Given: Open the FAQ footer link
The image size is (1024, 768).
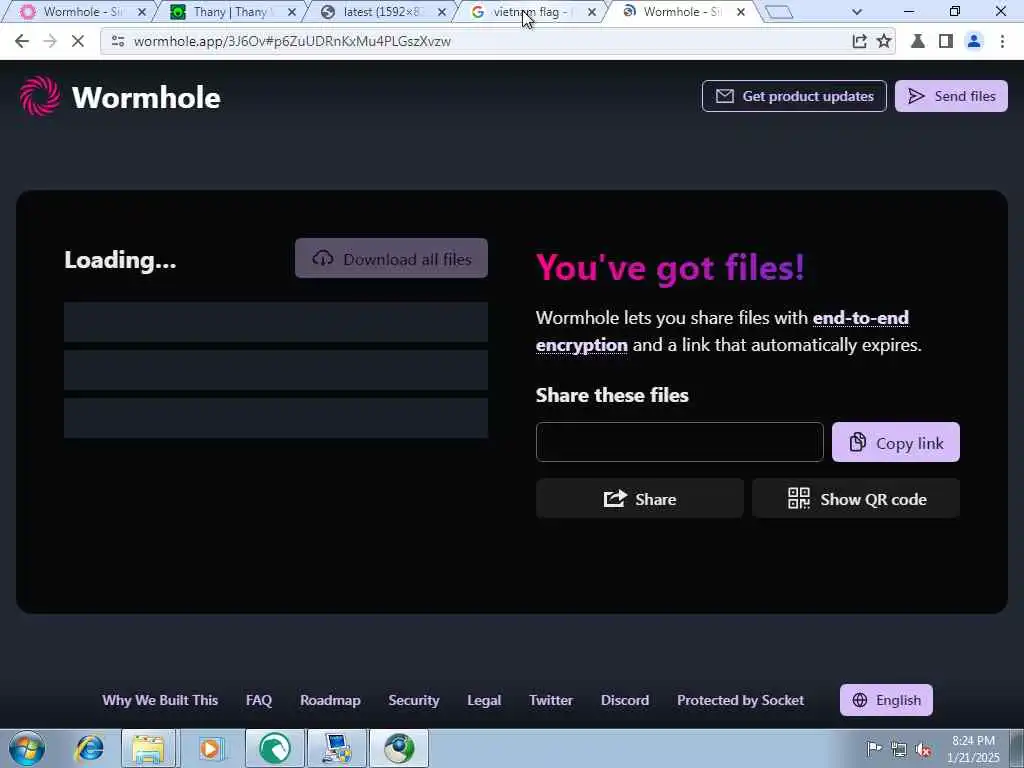Looking at the screenshot, I should point(259,700).
